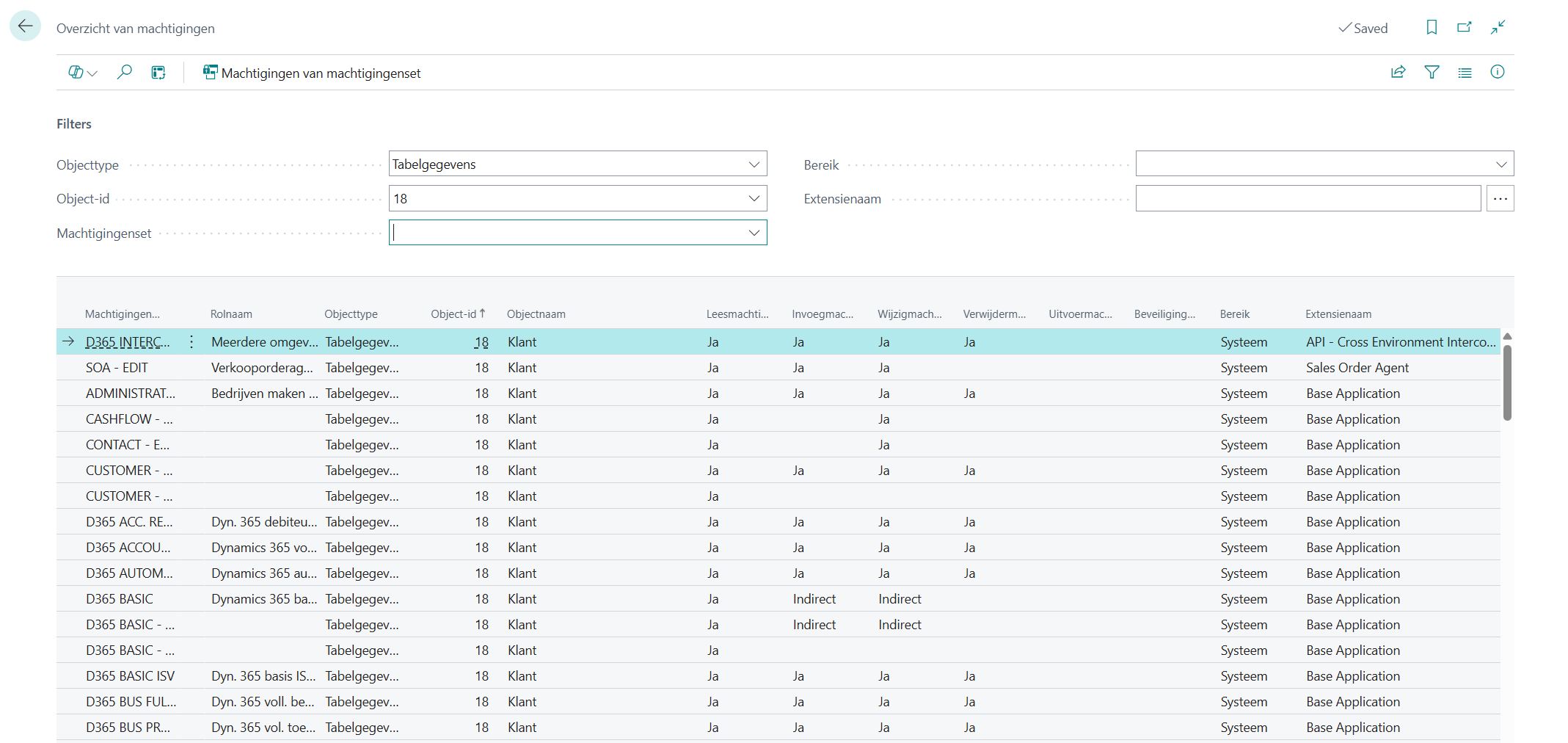1568x743 pixels.
Task: Select the D365 AUTOM... row
Action: pyautogui.click(x=778, y=573)
